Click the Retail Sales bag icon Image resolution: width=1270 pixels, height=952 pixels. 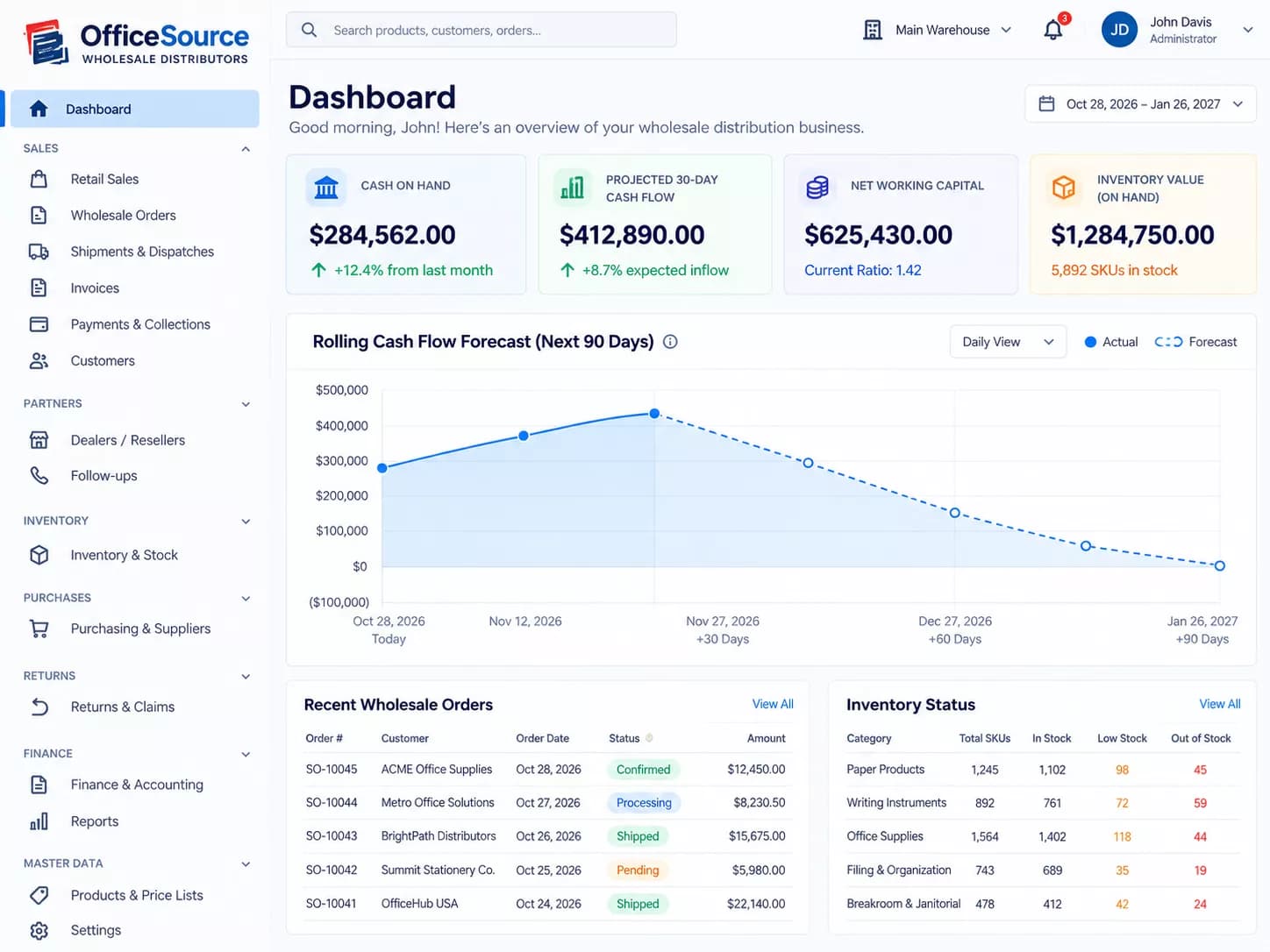click(x=39, y=179)
